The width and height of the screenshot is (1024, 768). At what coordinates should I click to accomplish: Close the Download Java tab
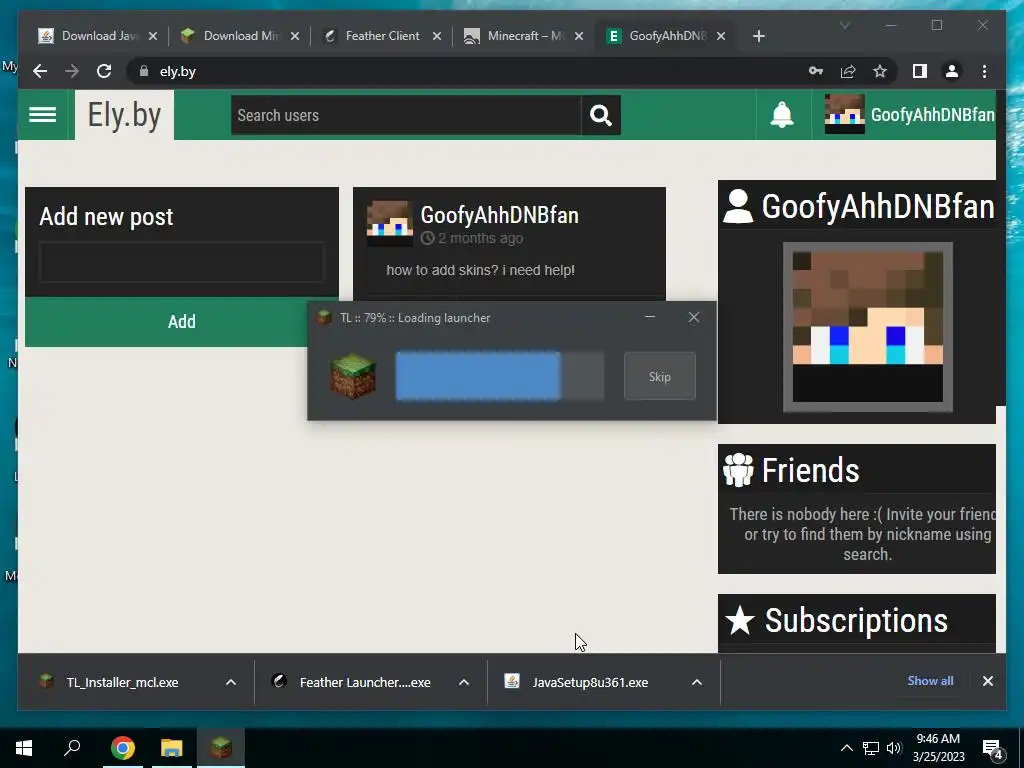click(153, 37)
